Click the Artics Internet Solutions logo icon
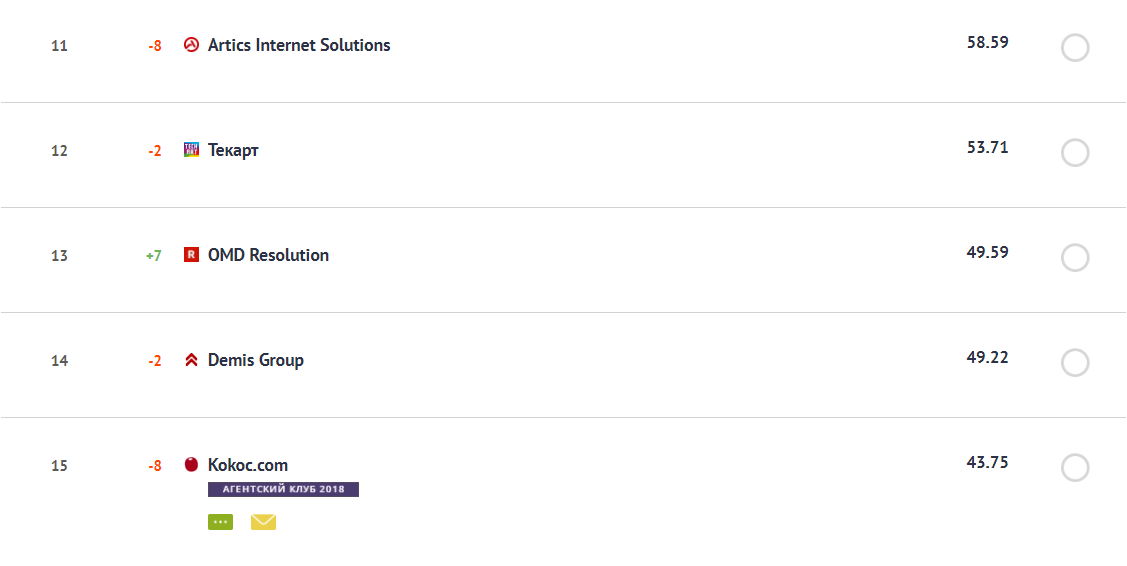Screen dimensions: 1127x566 (x=192, y=45)
